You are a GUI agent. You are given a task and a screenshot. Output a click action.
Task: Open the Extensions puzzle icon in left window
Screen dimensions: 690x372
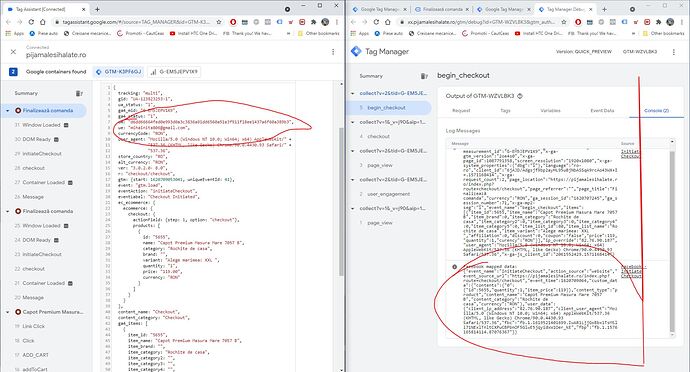click(x=313, y=22)
